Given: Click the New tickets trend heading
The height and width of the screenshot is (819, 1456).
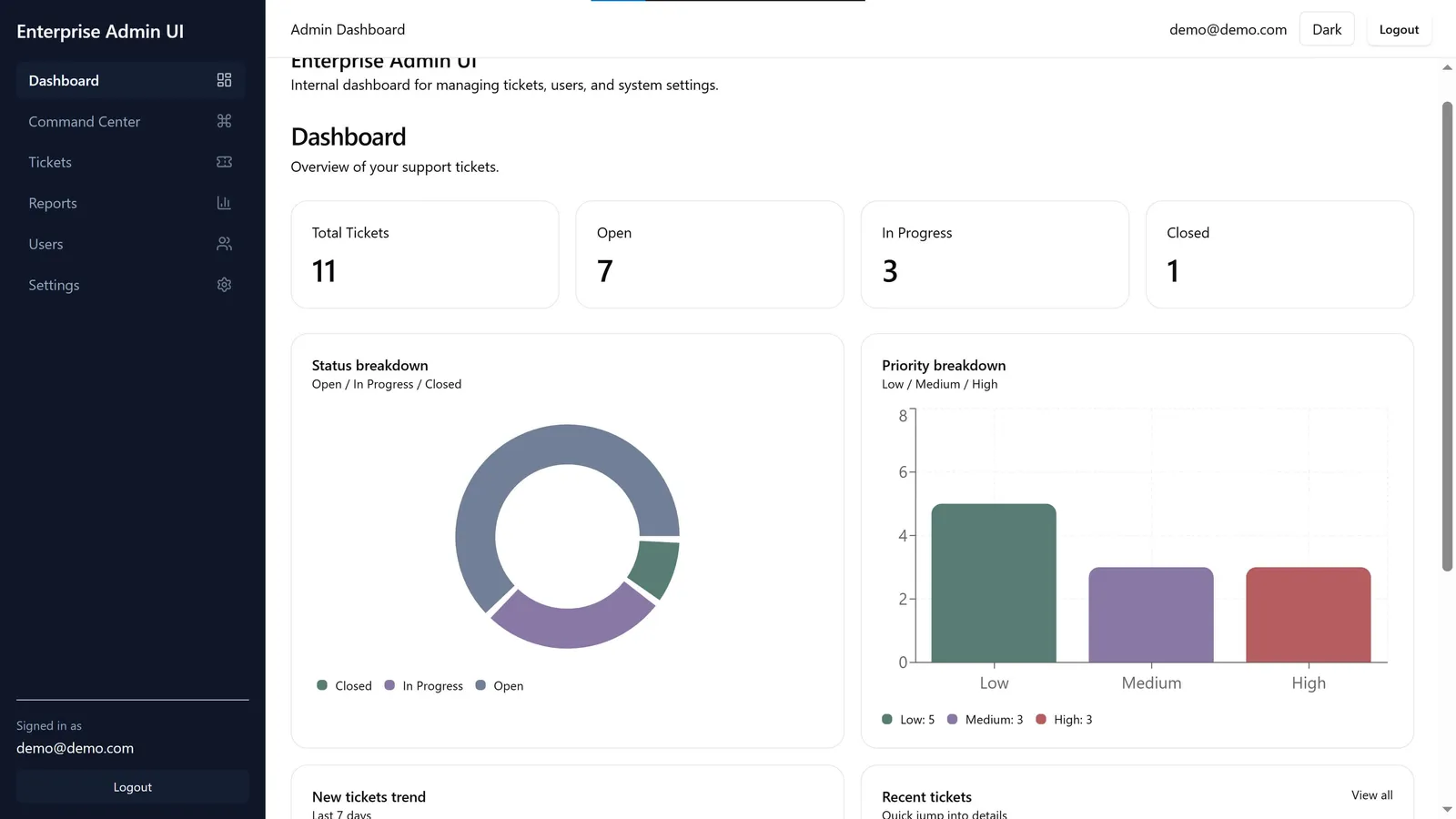Looking at the screenshot, I should tap(369, 796).
